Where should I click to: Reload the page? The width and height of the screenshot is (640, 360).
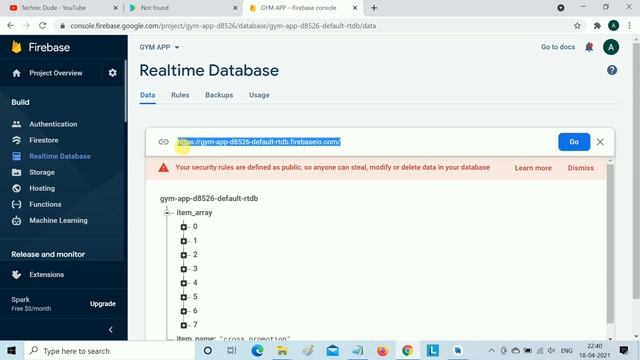[x=42, y=26]
